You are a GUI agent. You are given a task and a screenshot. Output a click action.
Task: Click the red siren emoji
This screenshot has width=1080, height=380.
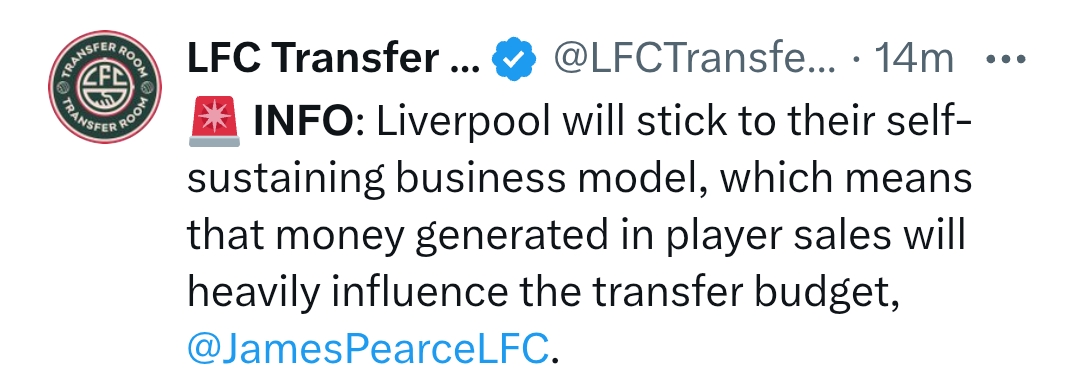pyautogui.click(x=214, y=120)
